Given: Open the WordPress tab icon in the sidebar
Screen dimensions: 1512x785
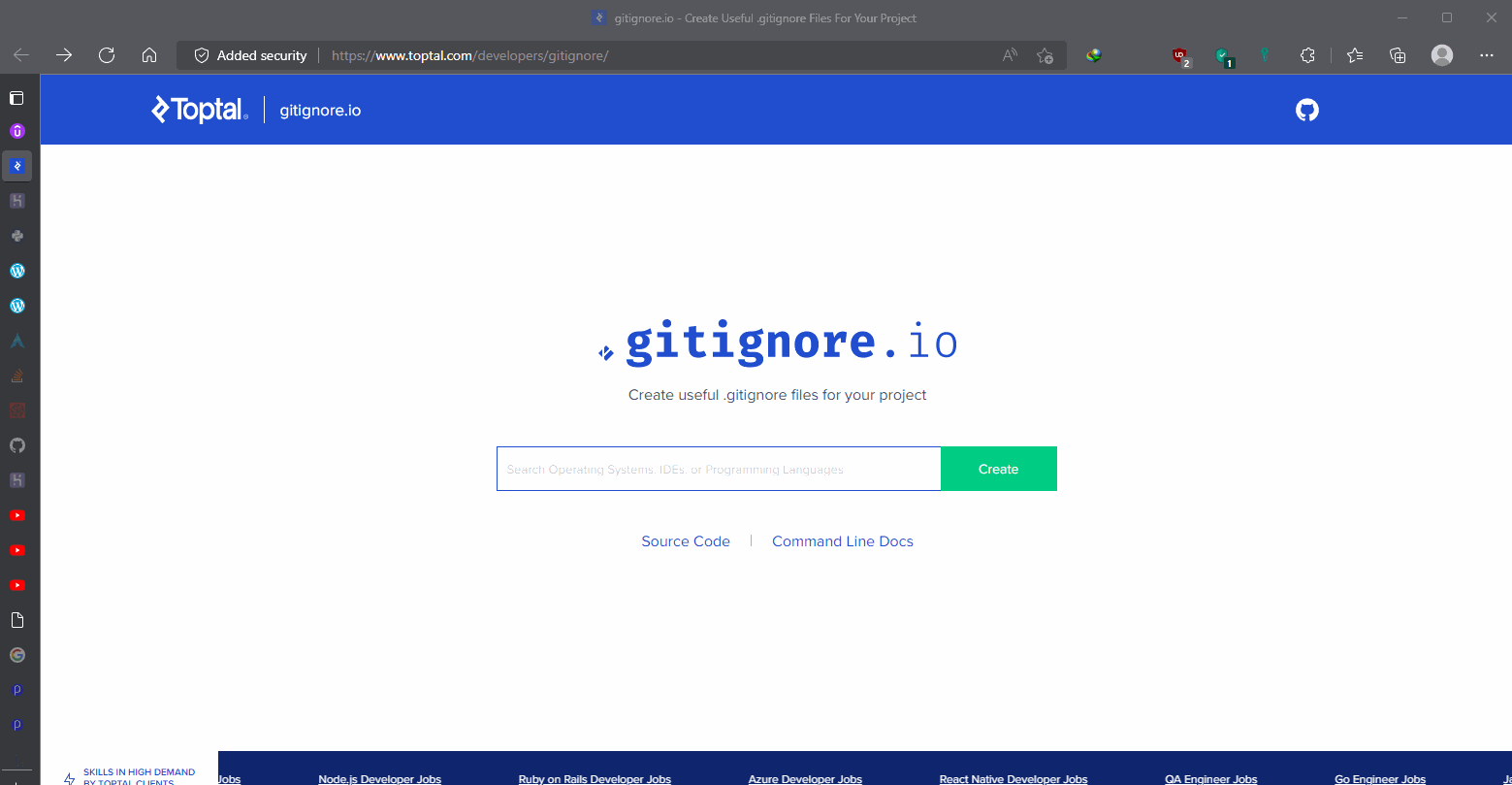Looking at the screenshot, I should coord(17,271).
